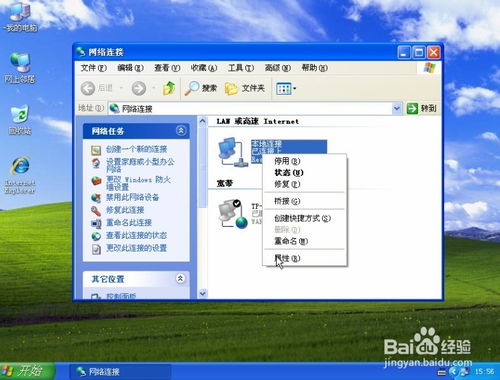Click the Go (转到) button
The width and height of the screenshot is (500, 380).
click(x=422, y=108)
